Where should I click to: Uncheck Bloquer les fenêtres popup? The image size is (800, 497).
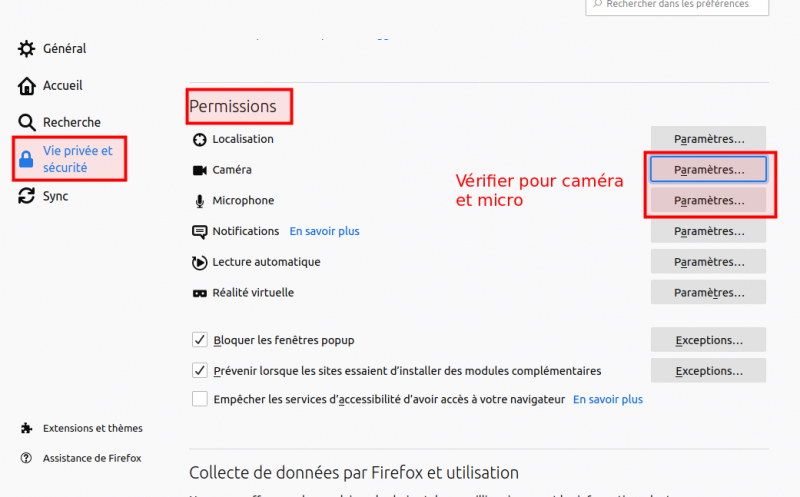(x=200, y=340)
